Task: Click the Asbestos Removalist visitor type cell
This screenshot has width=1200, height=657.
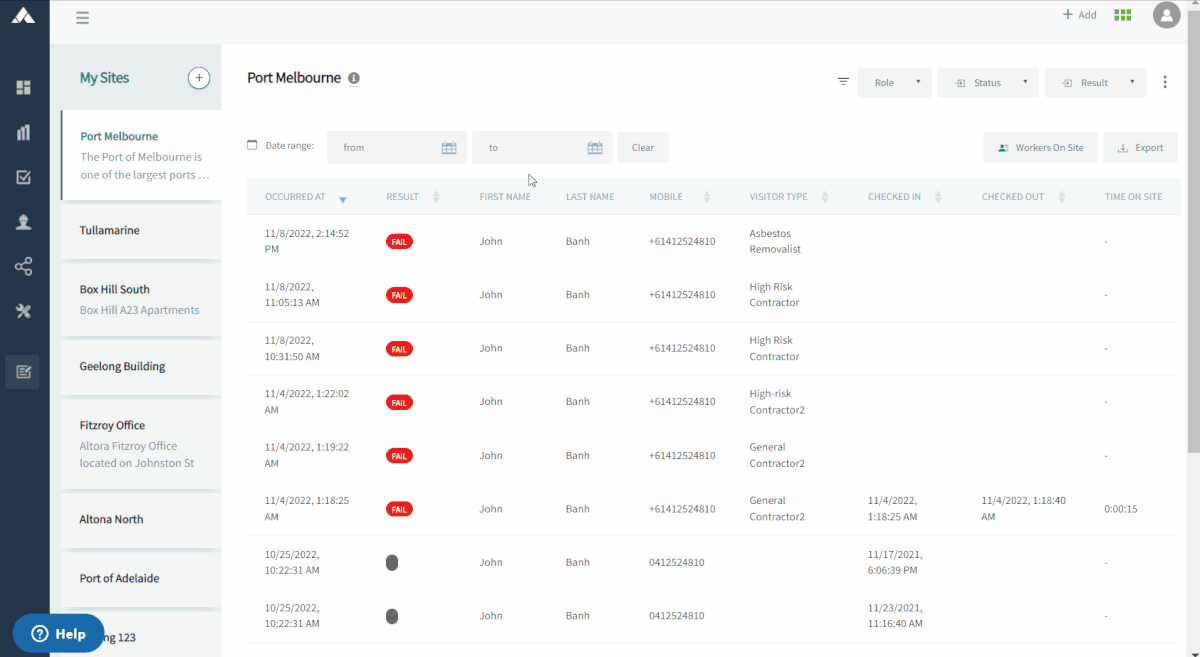Action: (x=775, y=241)
